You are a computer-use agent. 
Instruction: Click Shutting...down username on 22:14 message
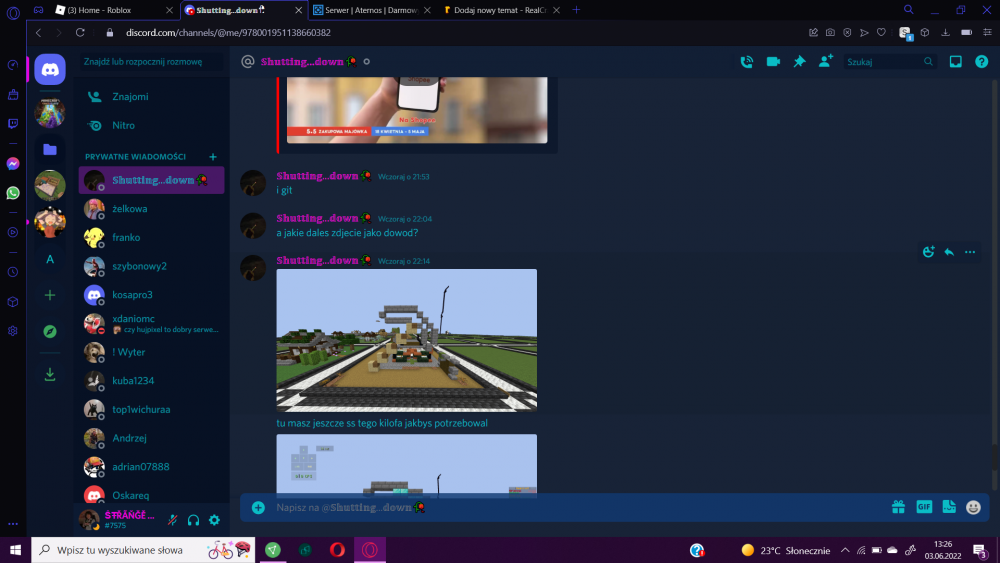click(317, 260)
